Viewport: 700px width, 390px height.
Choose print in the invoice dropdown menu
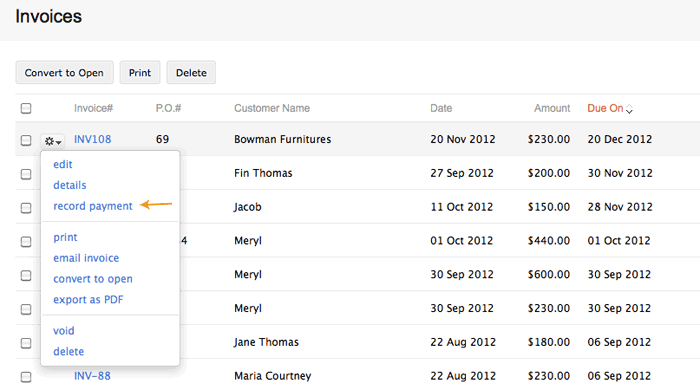[x=65, y=237]
